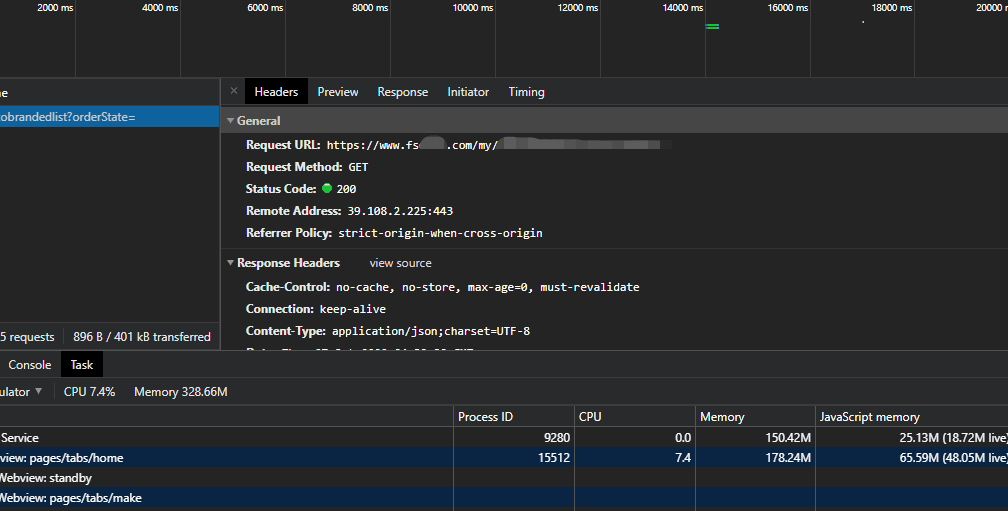Sort by CPU column header
Image resolution: width=1008 pixels, height=511 pixels.
634,417
